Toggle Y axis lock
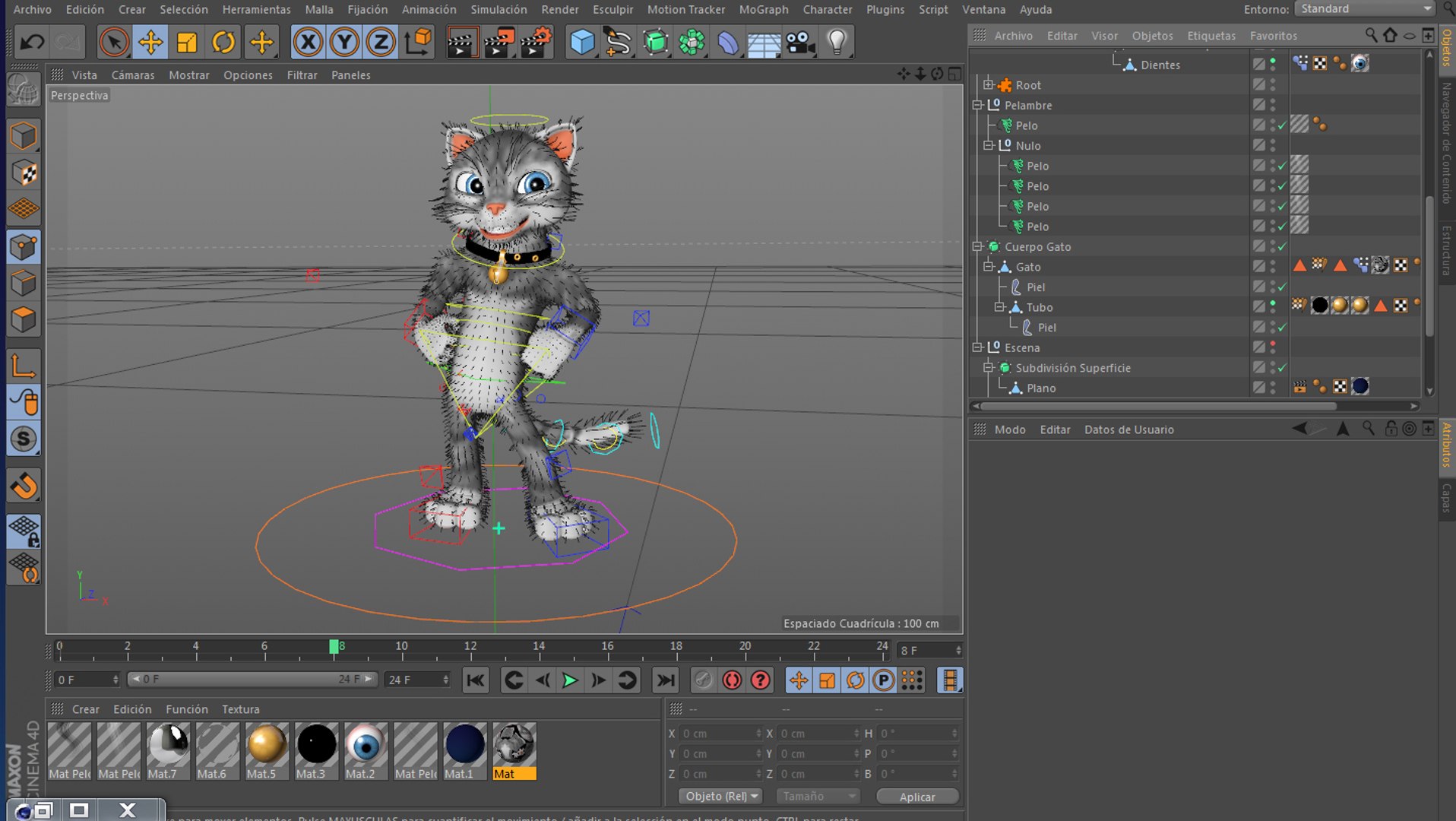Screen dimensions: 1456x821 (x=344, y=42)
